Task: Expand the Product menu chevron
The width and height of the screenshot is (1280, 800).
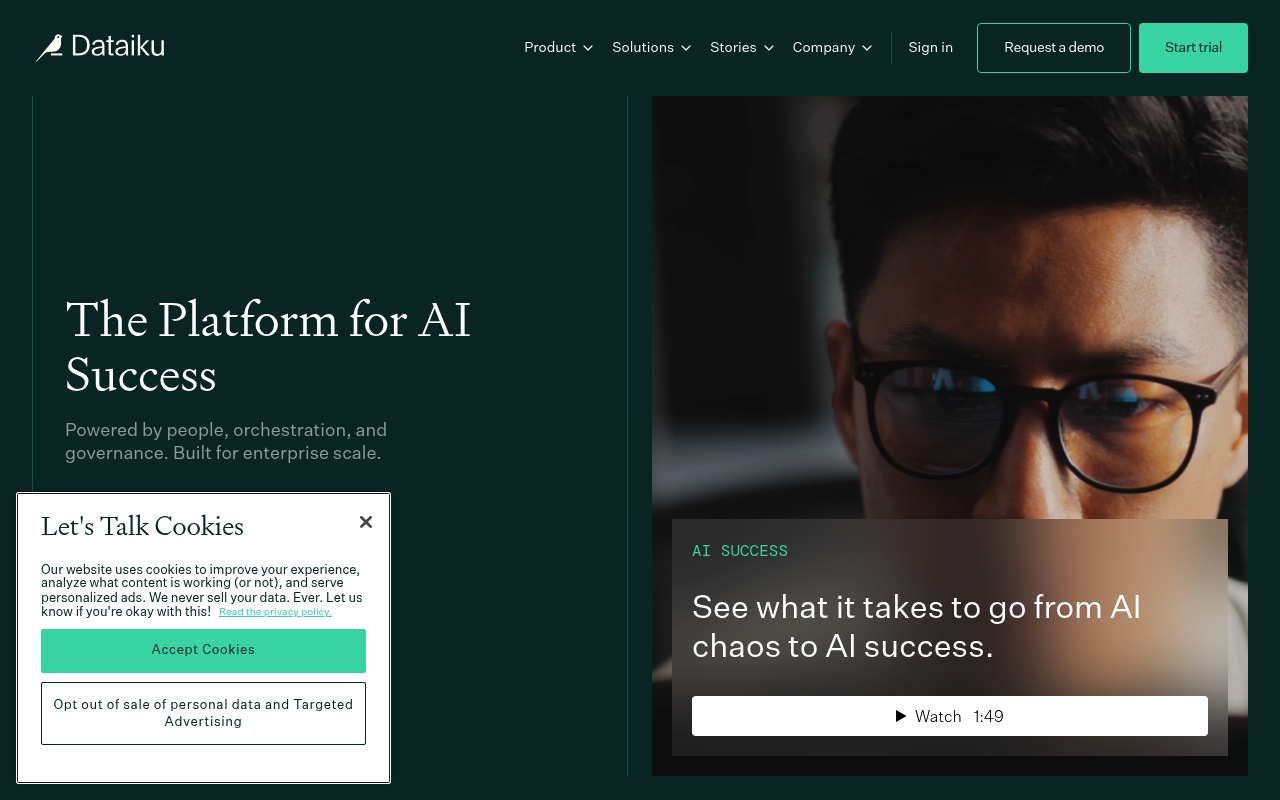Action: click(588, 48)
